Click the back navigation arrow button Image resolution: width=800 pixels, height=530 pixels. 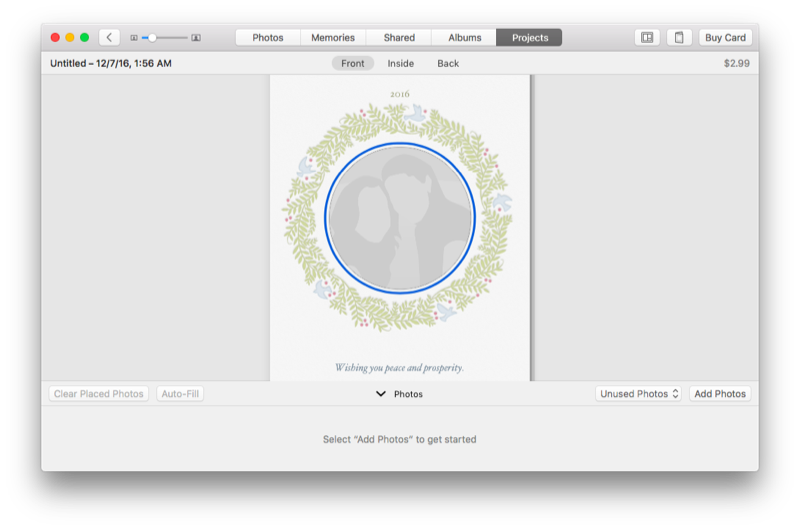point(109,37)
